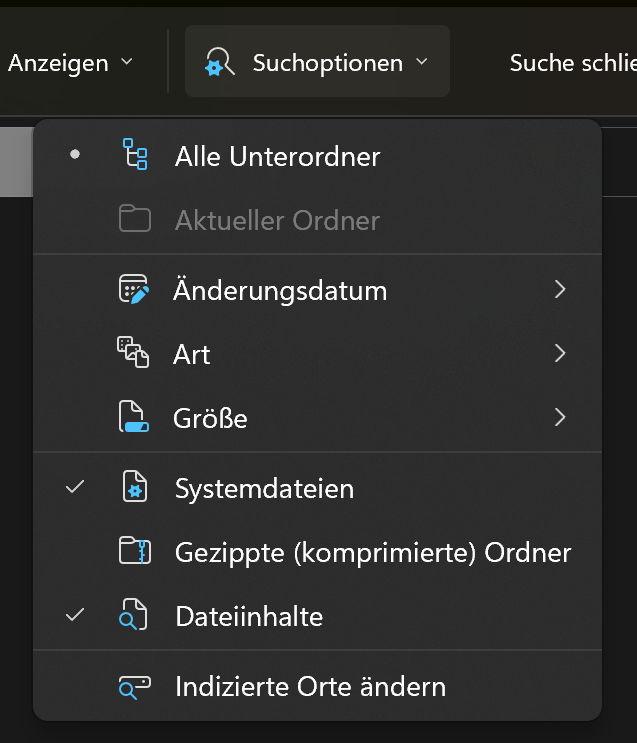Click the zipped folder icon
This screenshot has width=637, height=743.
pyautogui.click(x=134, y=552)
